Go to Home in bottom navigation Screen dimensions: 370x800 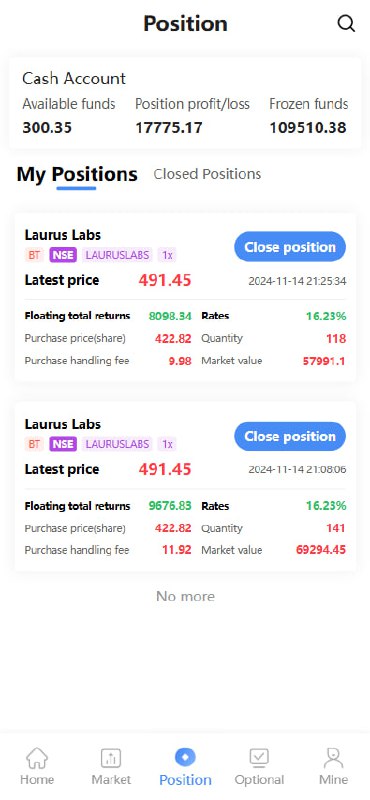[x=37, y=758]
